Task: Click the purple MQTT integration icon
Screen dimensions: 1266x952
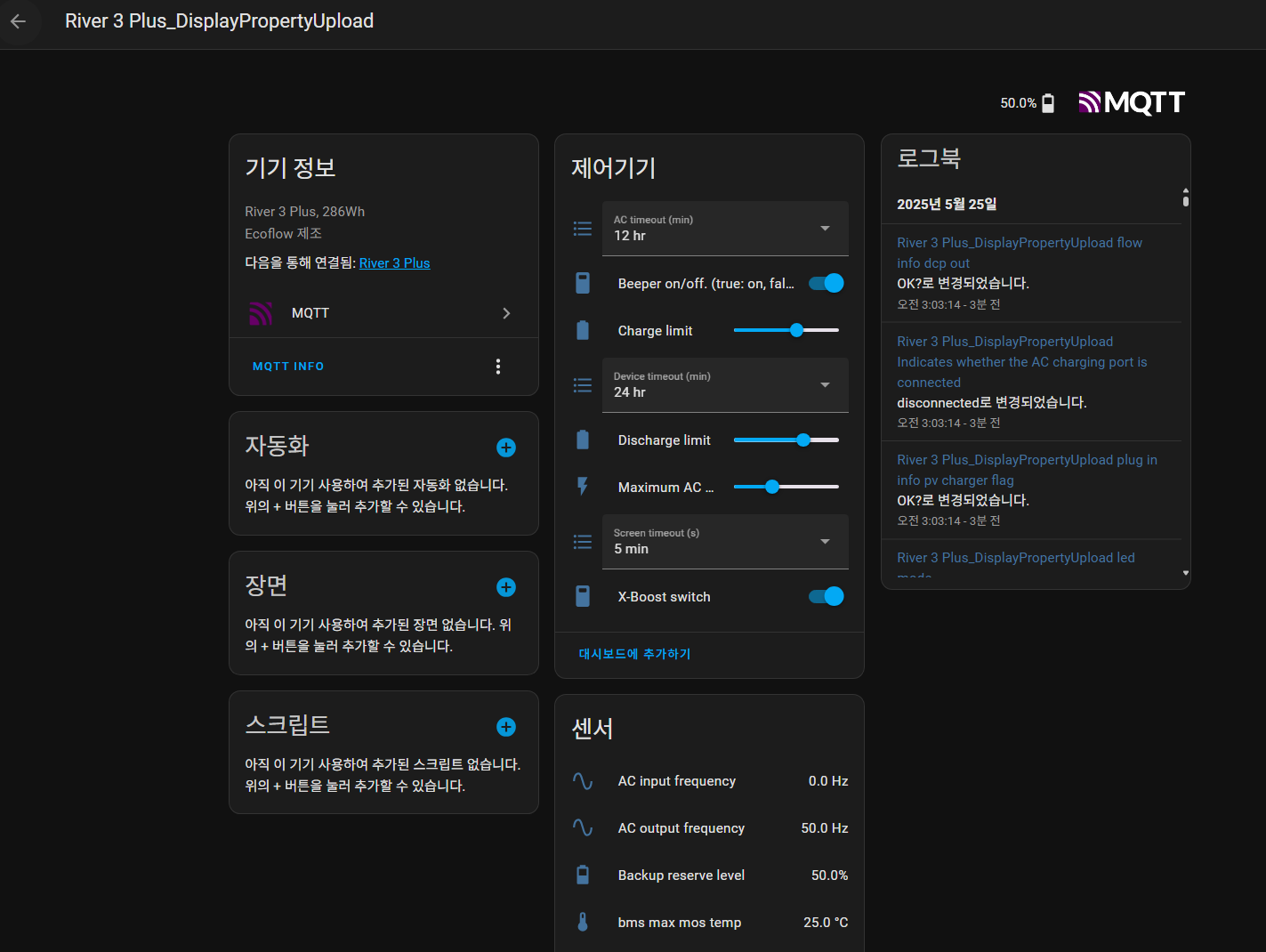Action: [261, 313]
